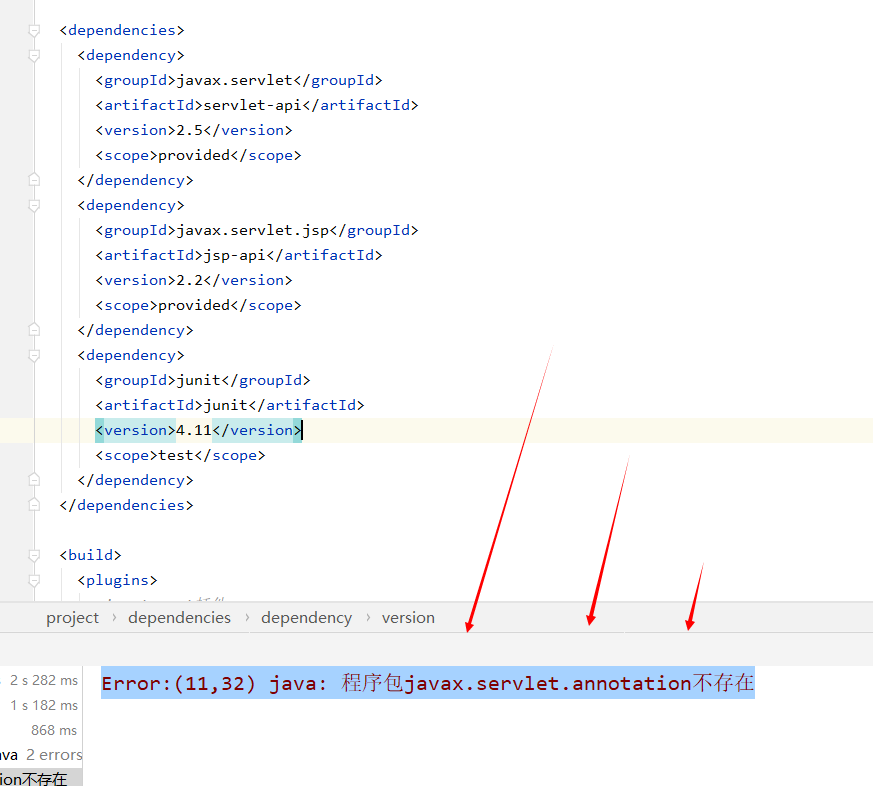
Task: Fold at junit closing dependency marker
Action: pyautogui.click(x=34, y=480)
